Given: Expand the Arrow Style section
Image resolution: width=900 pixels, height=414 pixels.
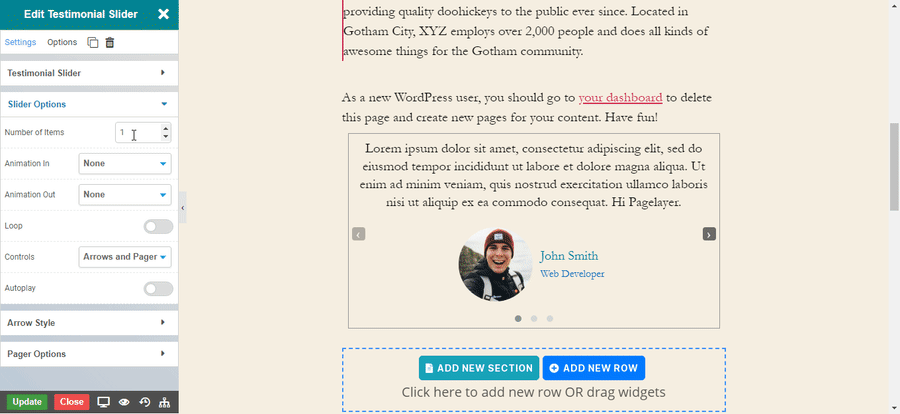Looking at the screenshot, I should point(89,323).
